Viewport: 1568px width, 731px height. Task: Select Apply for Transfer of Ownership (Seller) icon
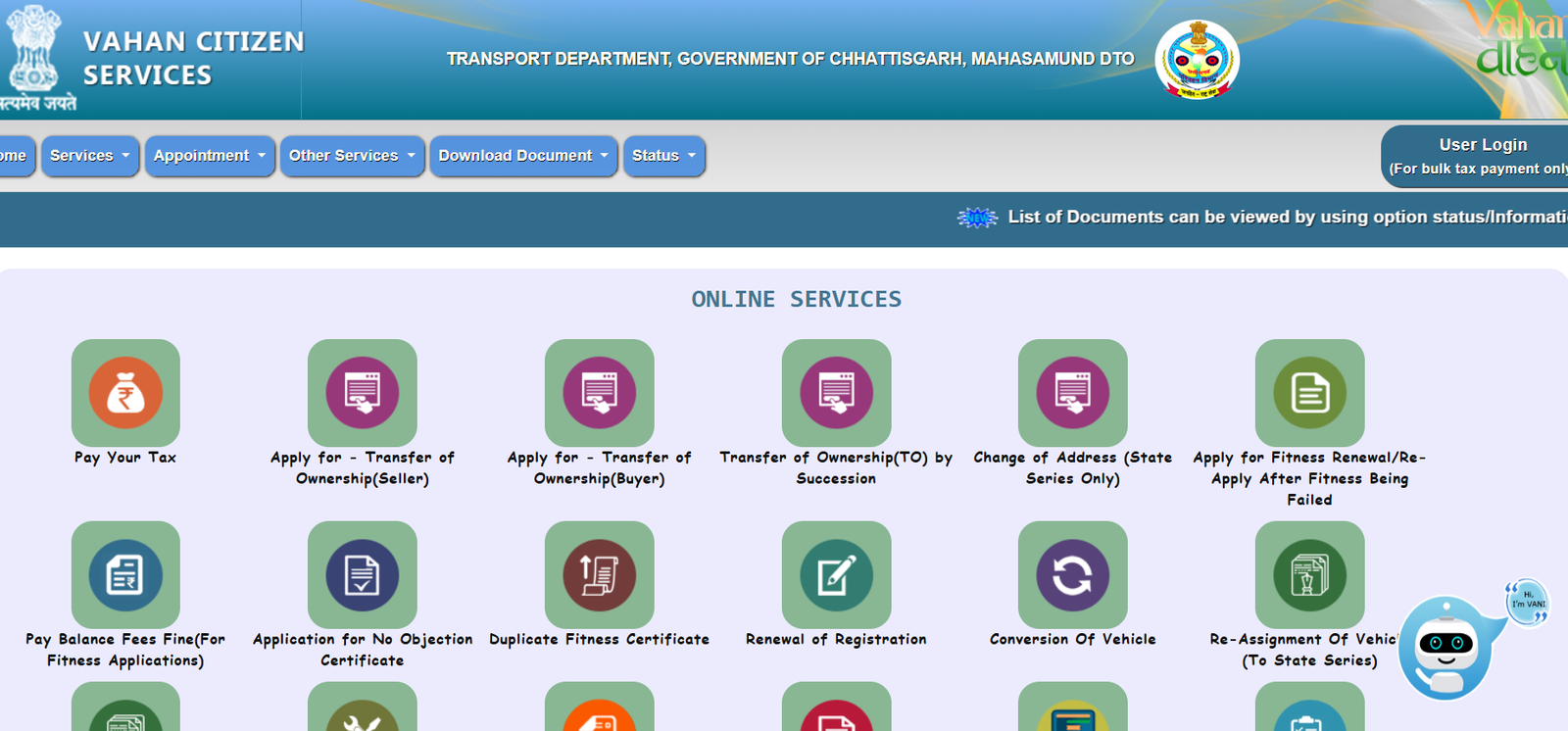(363, 393)
